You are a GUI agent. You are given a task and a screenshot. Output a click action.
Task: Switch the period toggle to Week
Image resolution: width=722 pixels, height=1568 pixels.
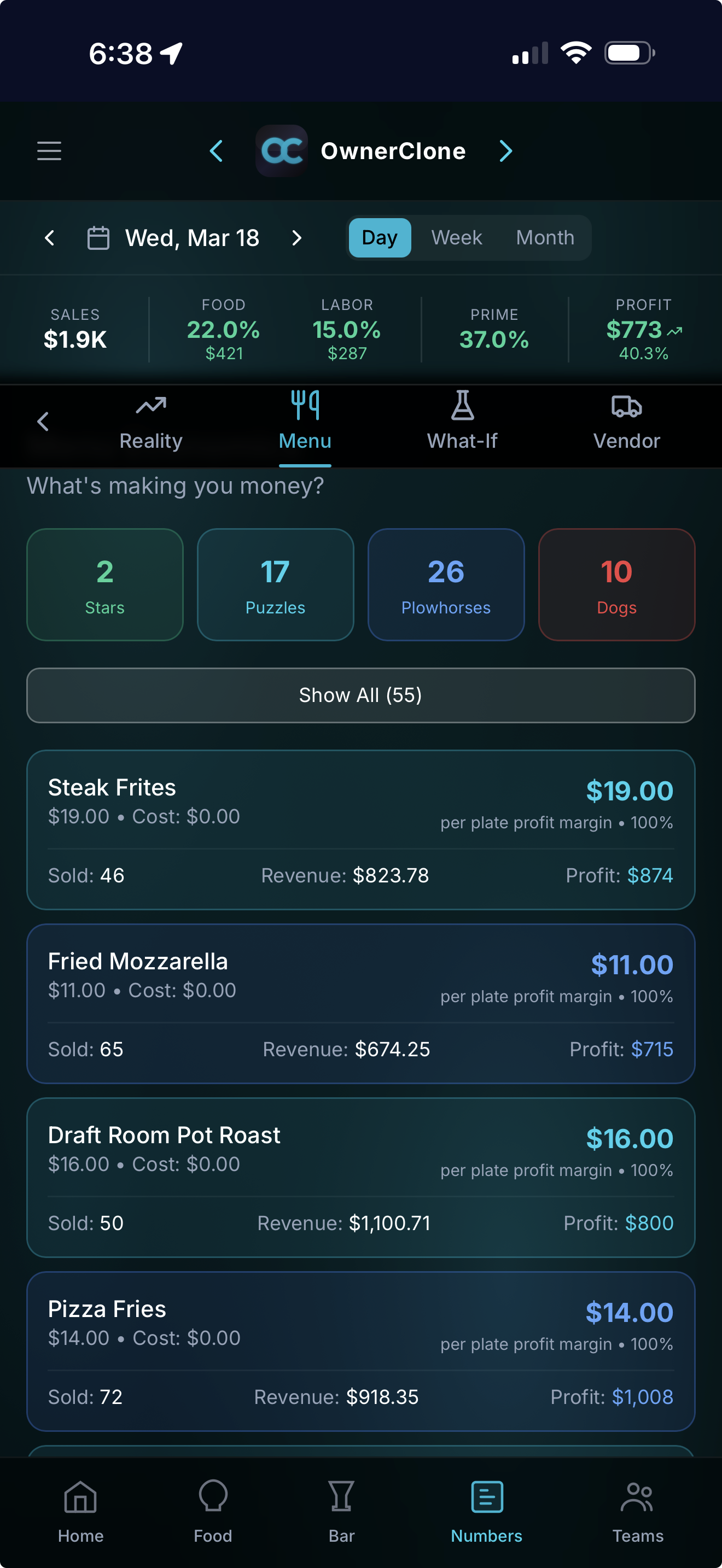tap(457, 237)
